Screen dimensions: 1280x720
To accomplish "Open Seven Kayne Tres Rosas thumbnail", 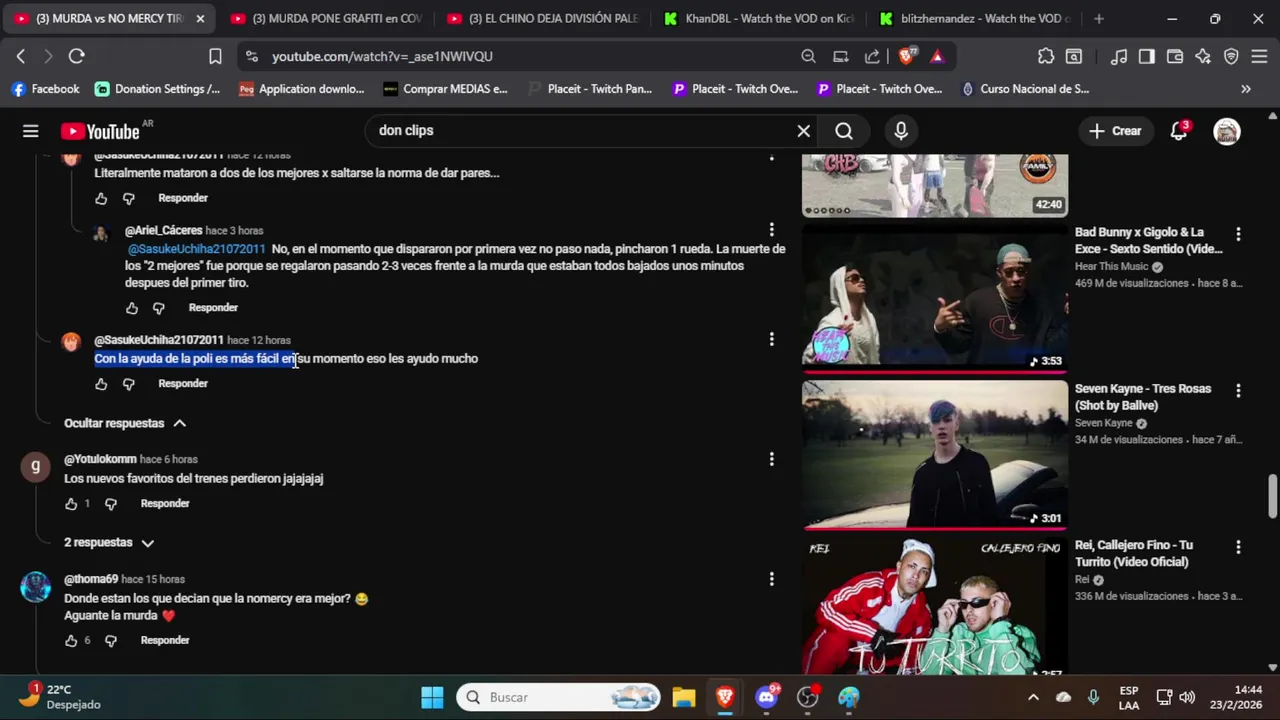I will 934,455.
